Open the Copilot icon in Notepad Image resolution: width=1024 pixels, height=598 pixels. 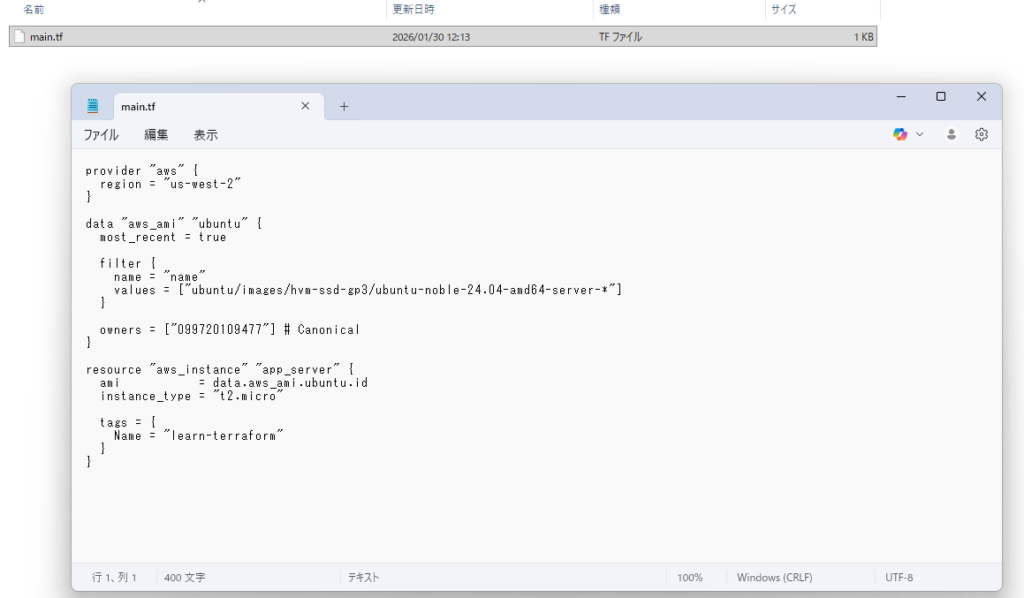pos(900,134)
